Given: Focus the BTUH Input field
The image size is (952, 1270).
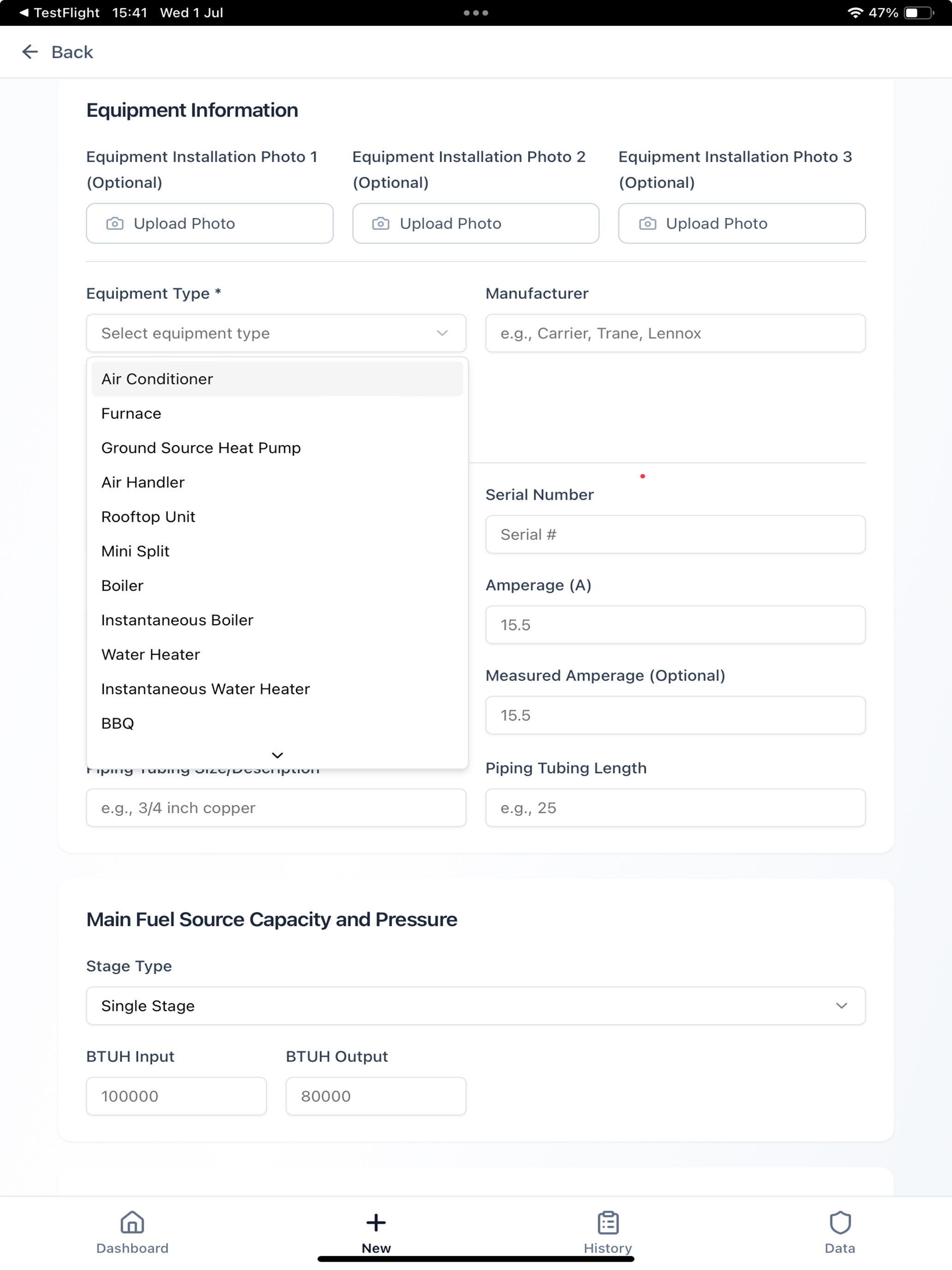Looking at the screenshot, I should (x=176, y=1096).
